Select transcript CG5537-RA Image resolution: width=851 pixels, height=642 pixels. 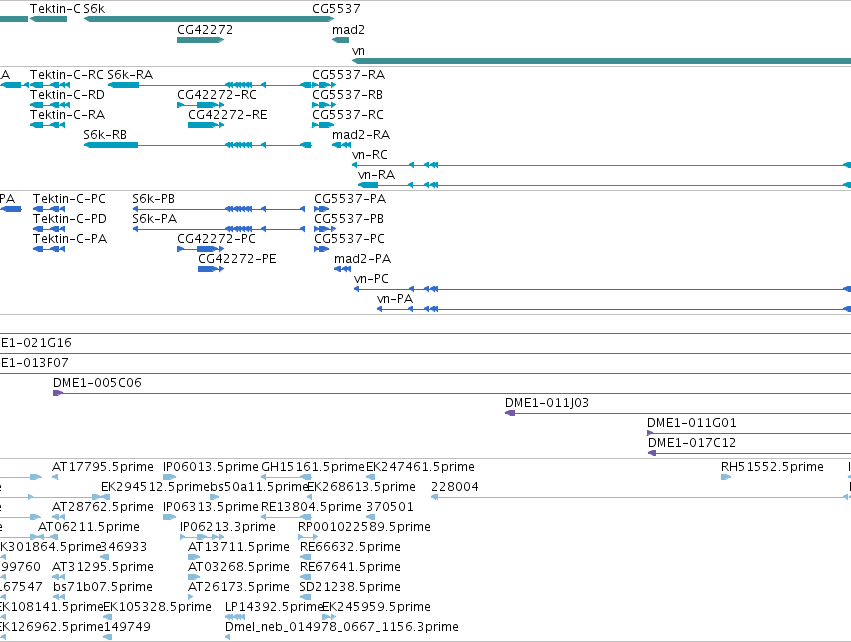click(x=324, y=85)
